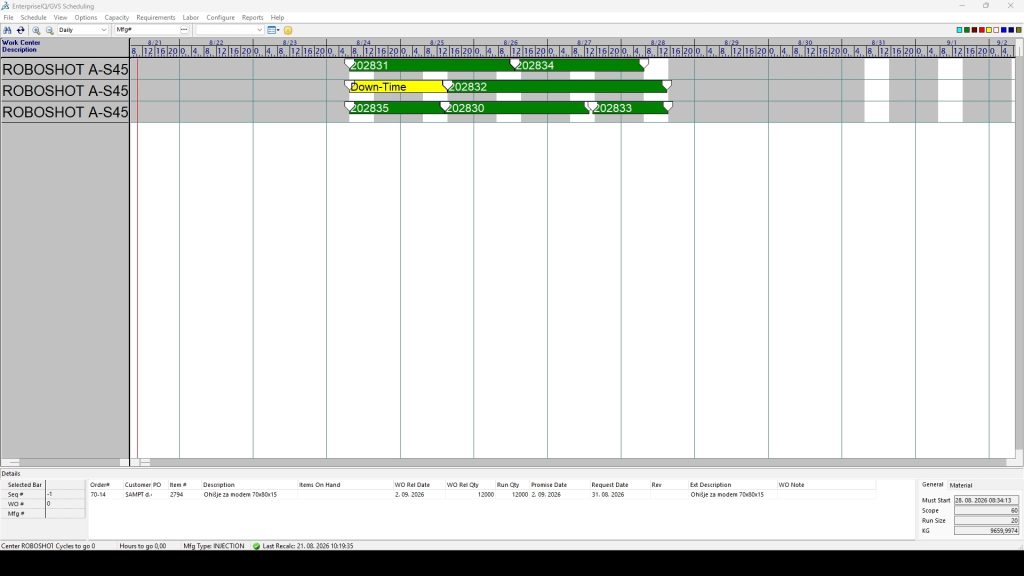Screen dimensions: 1024x576
Task: Open the empty combo box in toolbar
Action: click(229, 30)
